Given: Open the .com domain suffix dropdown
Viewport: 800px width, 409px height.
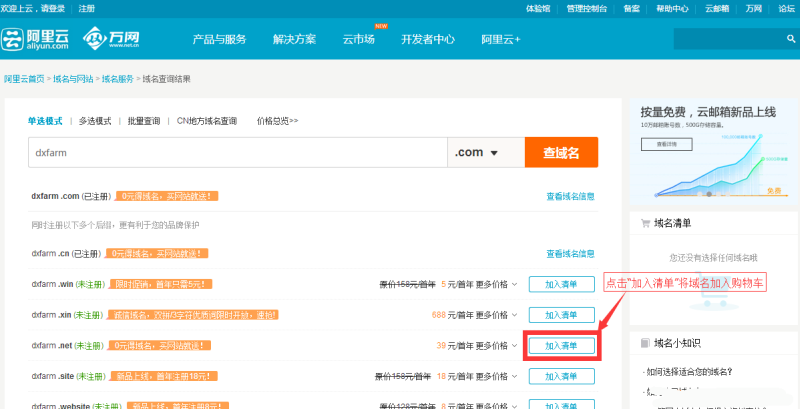Looking at the screenshot, I should click(x=486, y=153).
